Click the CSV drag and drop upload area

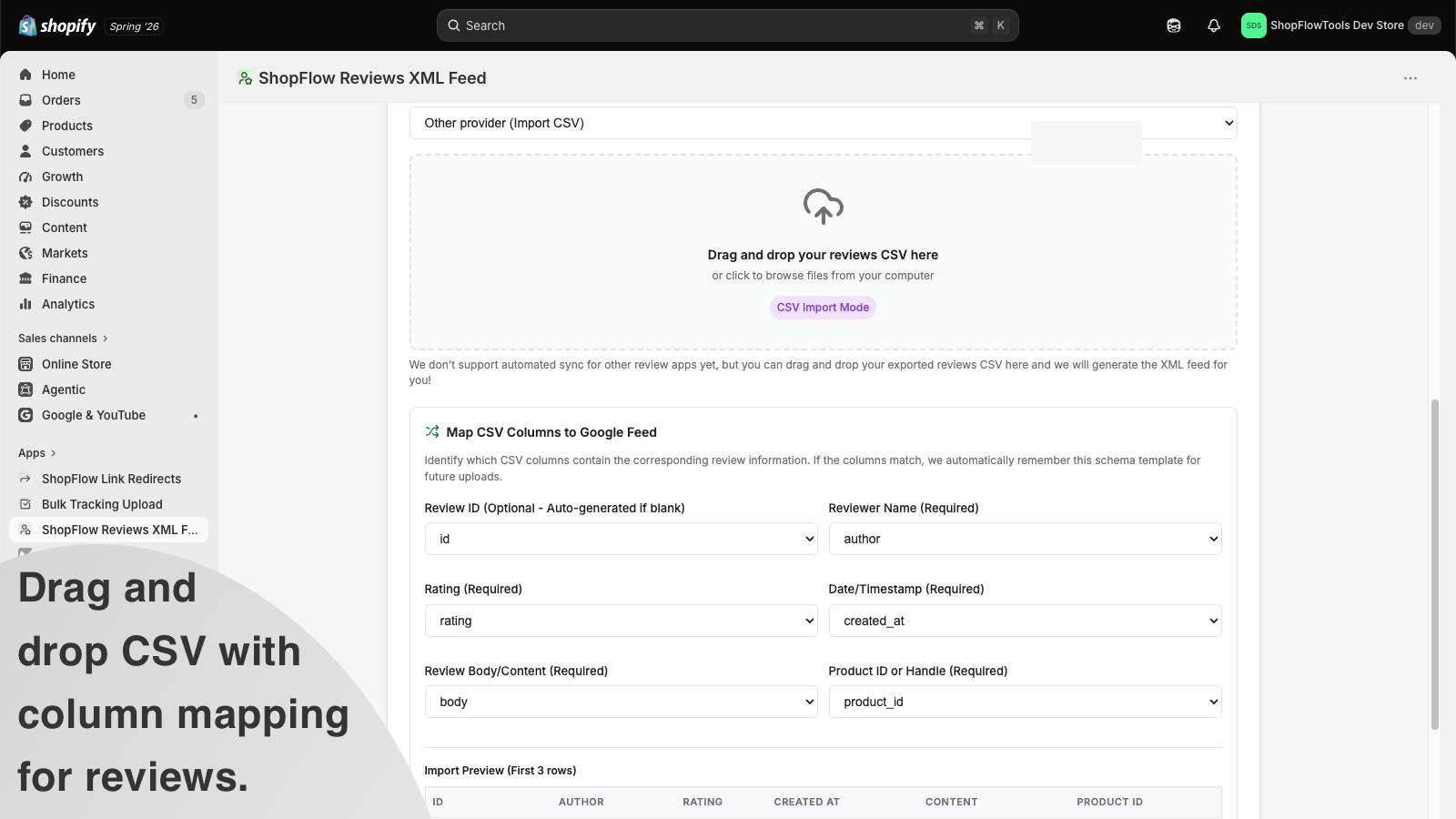pos(823,252)
